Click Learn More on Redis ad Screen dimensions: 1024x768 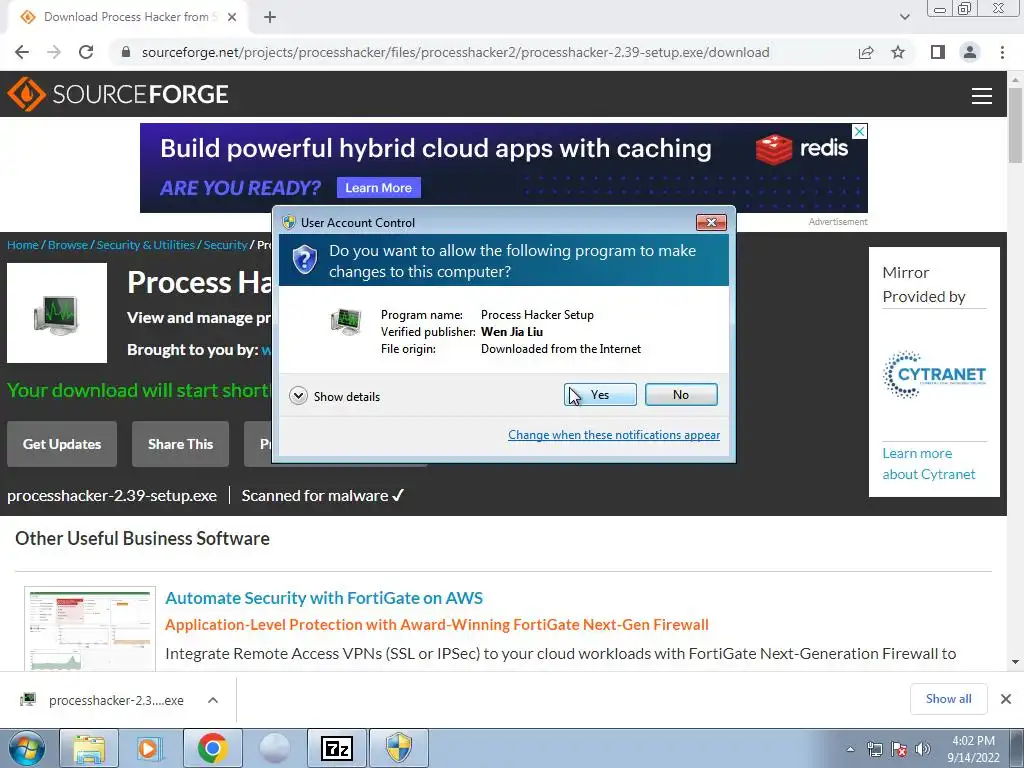[x=378, y=187]
